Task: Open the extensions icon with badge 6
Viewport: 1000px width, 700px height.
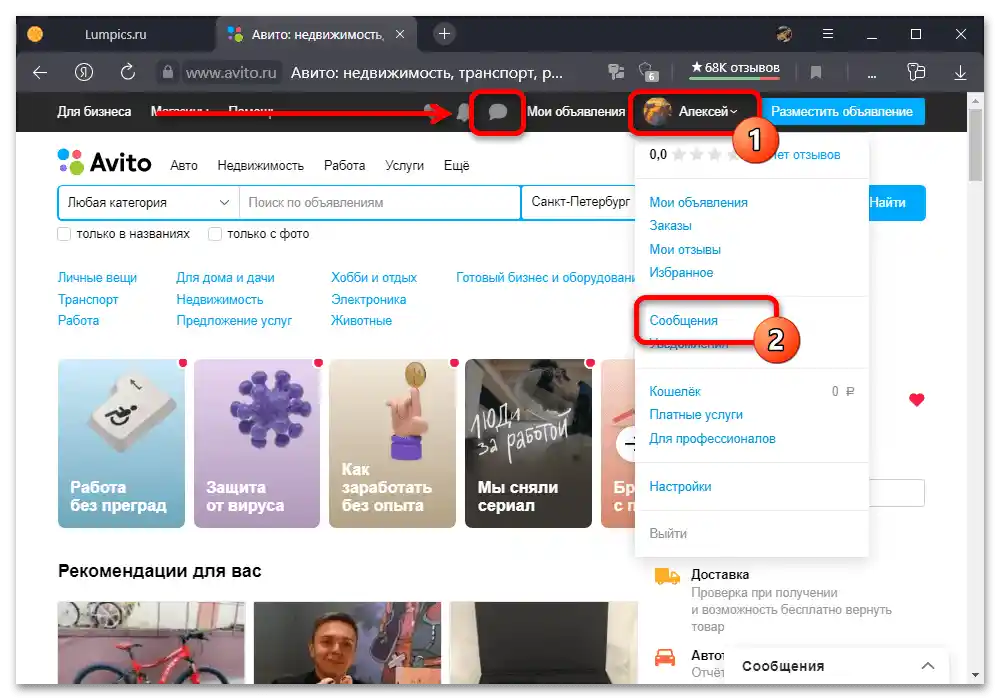Action: click(648, 72)
